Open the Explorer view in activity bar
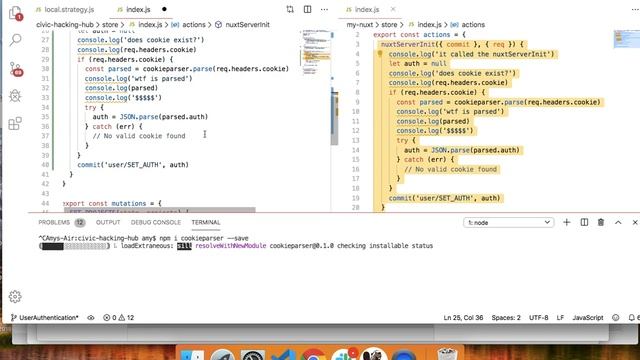 coord(16,13)
